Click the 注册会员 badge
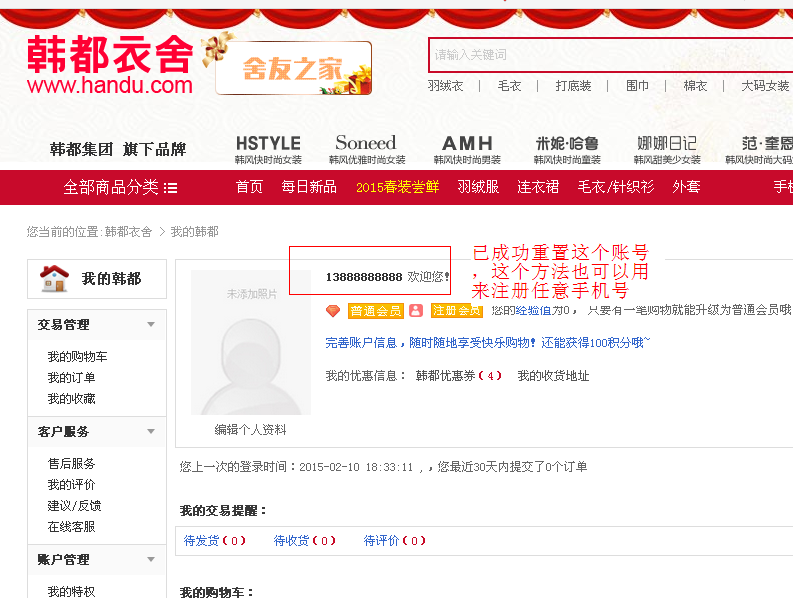793x598 pixels. 457,310
